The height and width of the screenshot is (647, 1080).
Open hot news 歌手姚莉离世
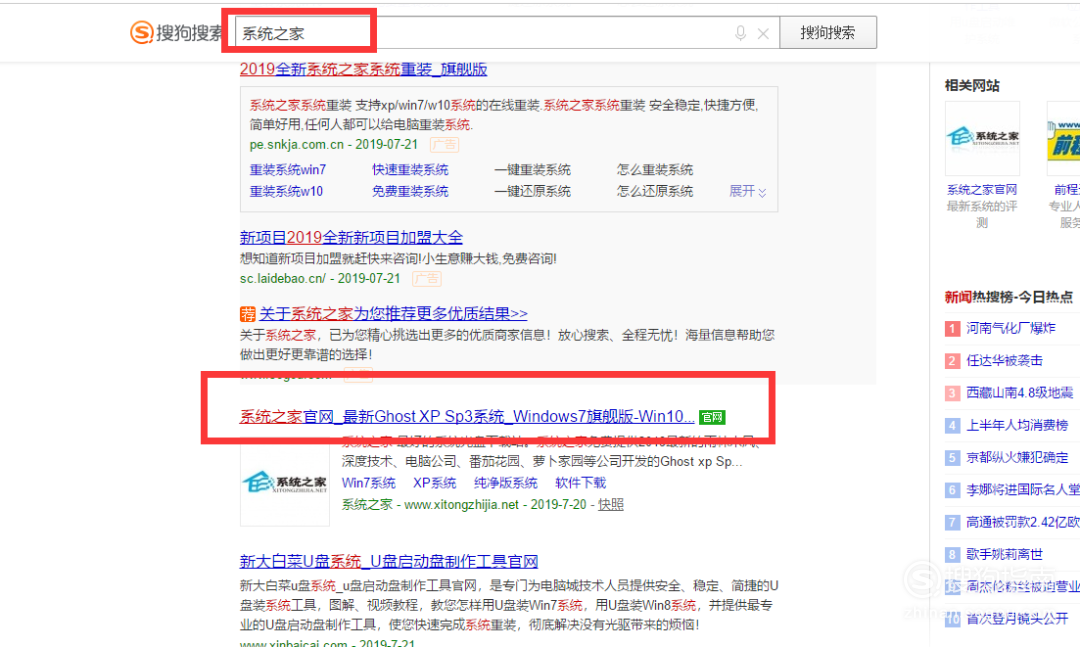tap(1004, 554)
